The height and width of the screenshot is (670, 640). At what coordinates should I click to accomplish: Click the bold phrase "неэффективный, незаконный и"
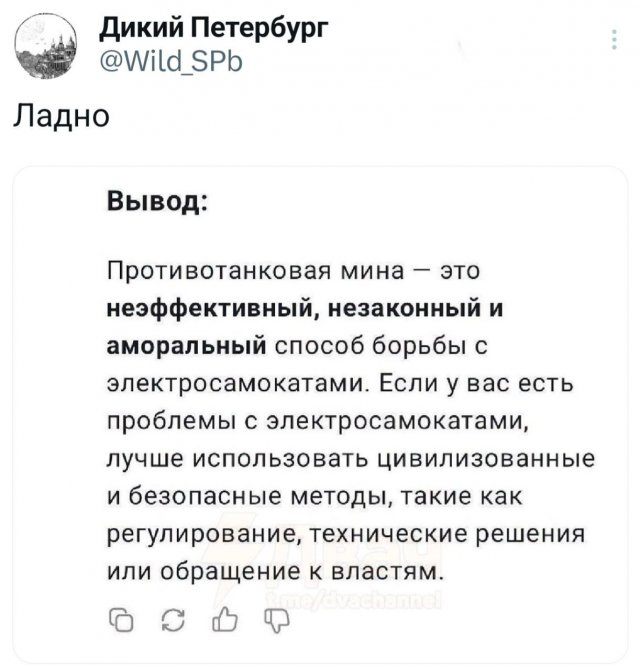[x=304, y=308]
